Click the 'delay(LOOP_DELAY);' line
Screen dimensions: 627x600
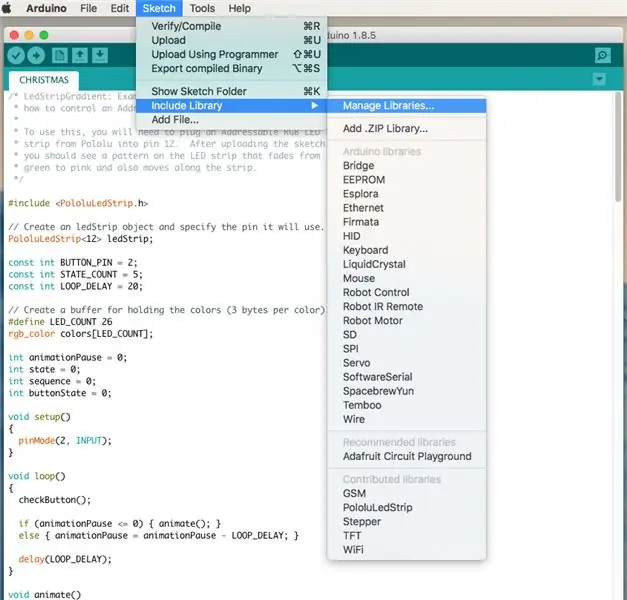pos(65,559)
